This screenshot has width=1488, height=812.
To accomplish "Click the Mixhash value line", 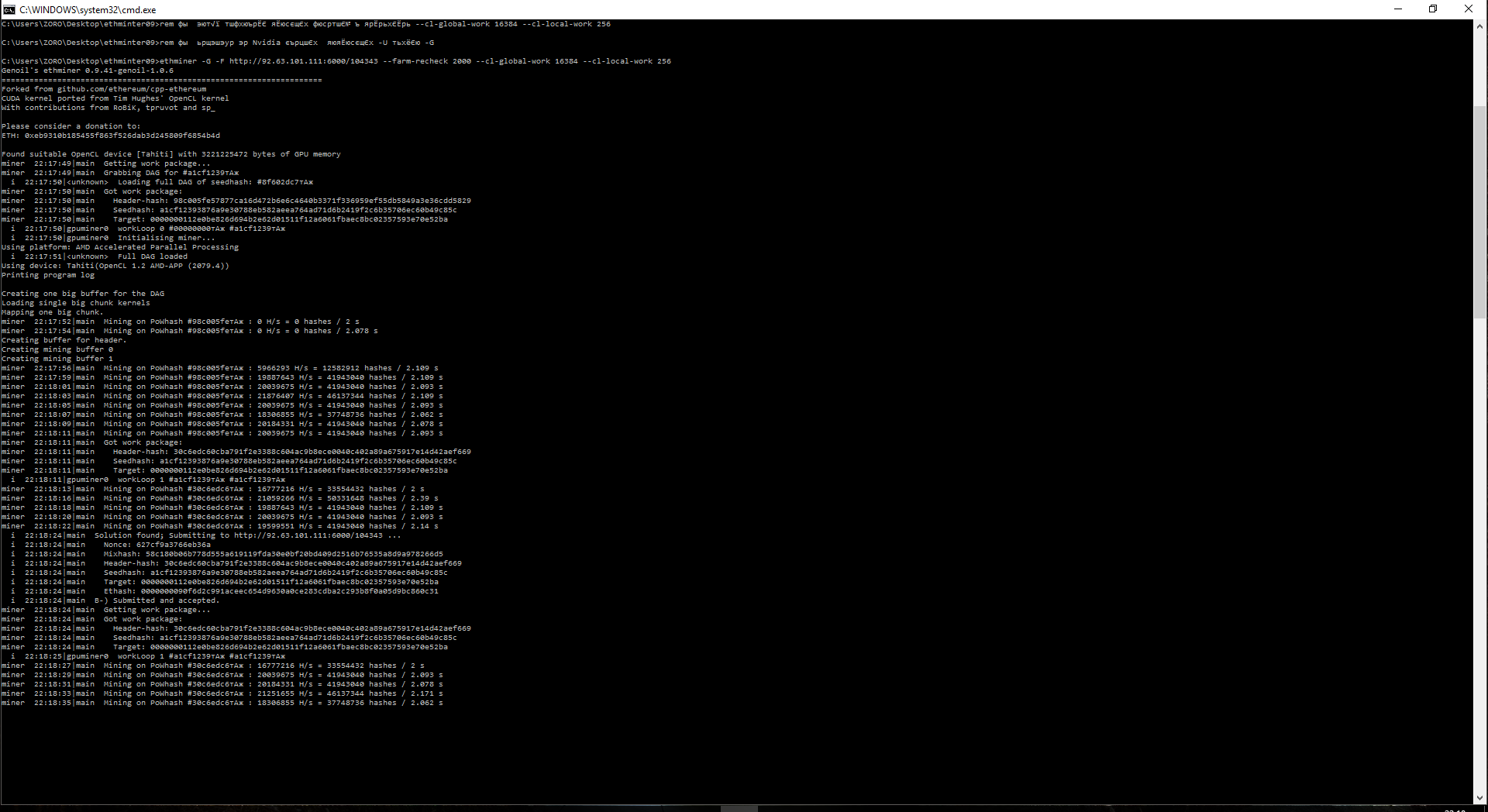I will pyautogui.click(x=273, y=554).
